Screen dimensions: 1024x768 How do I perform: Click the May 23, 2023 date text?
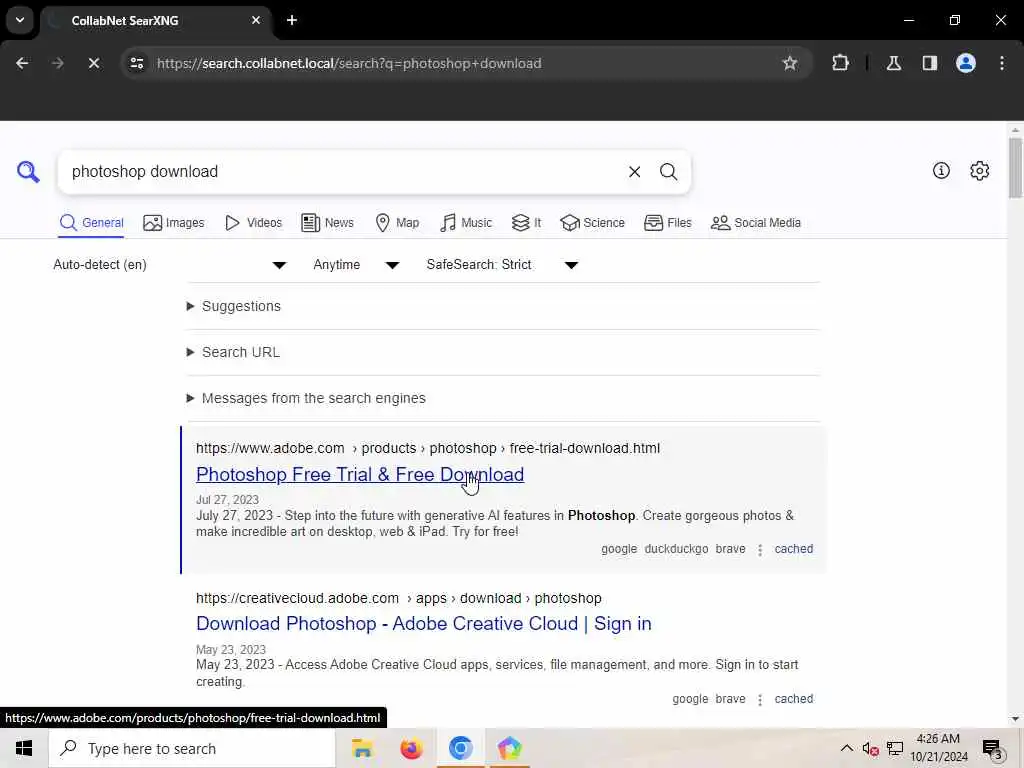pyautogui.click(x=231, y=650)
